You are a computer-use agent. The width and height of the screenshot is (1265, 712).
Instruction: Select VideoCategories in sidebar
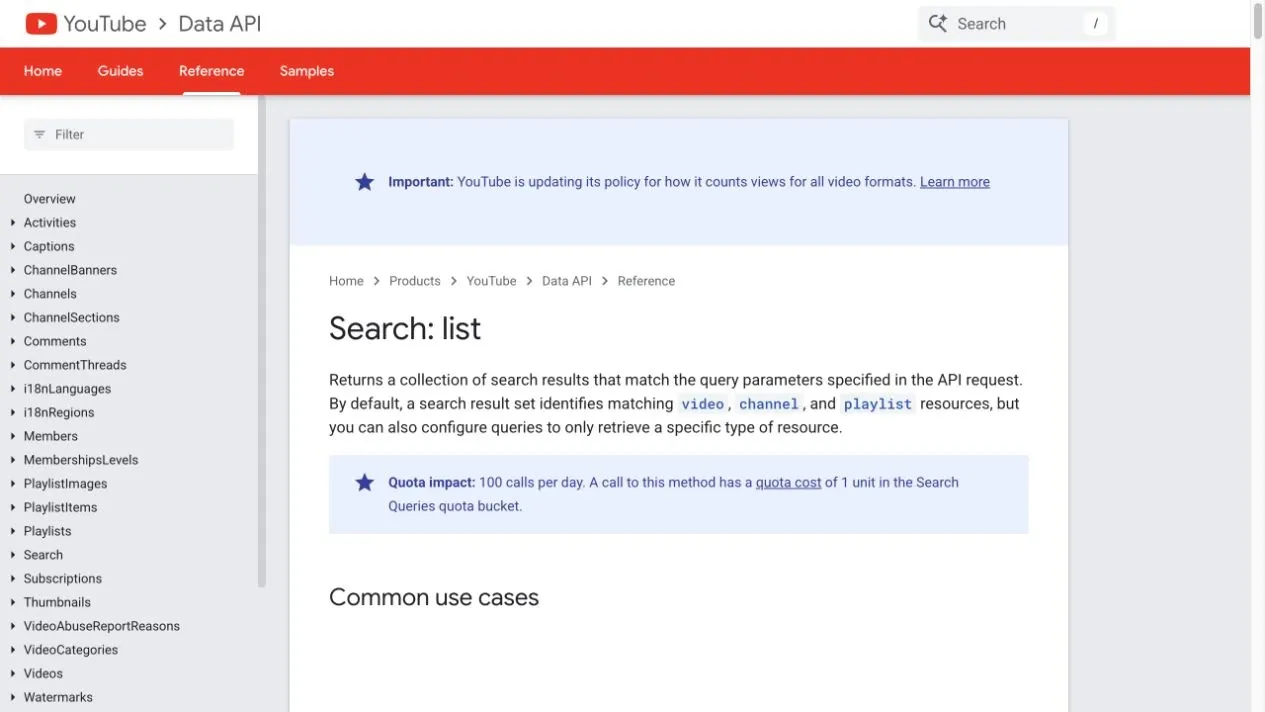[x=71, y=650]
